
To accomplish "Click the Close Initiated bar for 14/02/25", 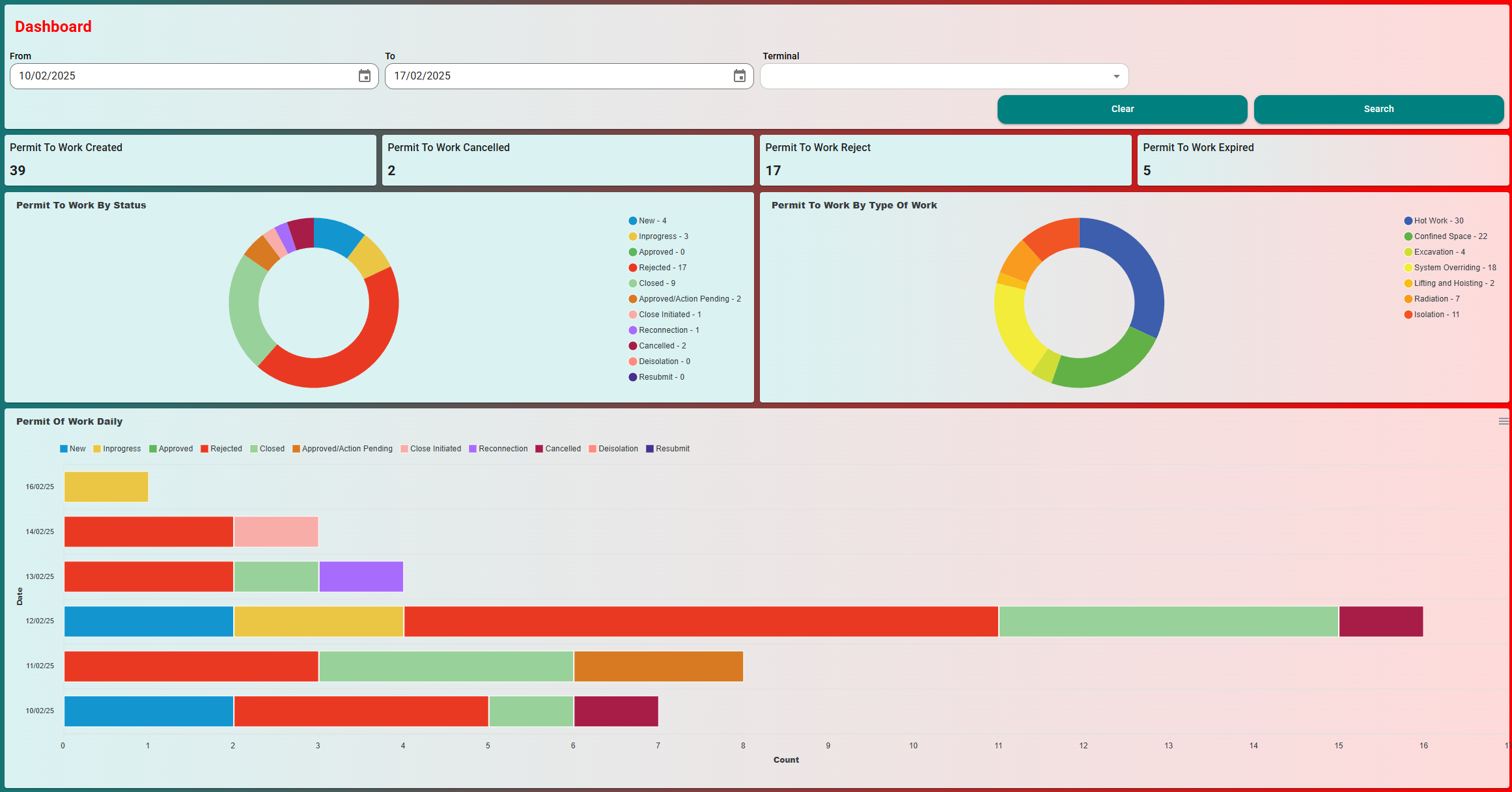I will (276, 531).
